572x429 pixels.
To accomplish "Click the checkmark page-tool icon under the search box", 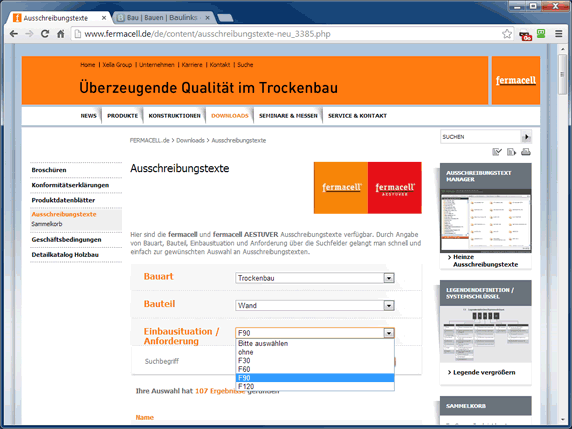I will 497,152.
